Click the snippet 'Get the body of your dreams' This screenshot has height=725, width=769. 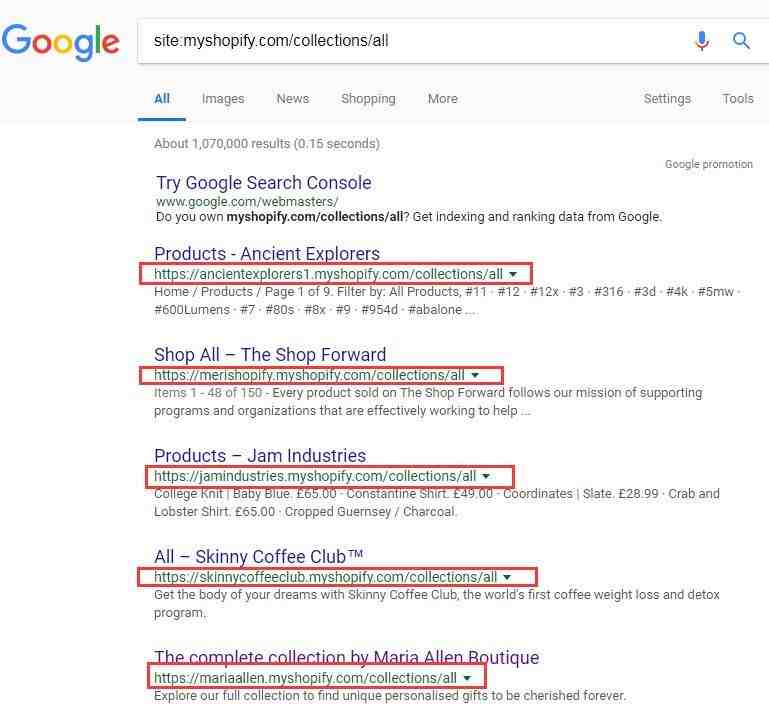(x=436, y=604)
